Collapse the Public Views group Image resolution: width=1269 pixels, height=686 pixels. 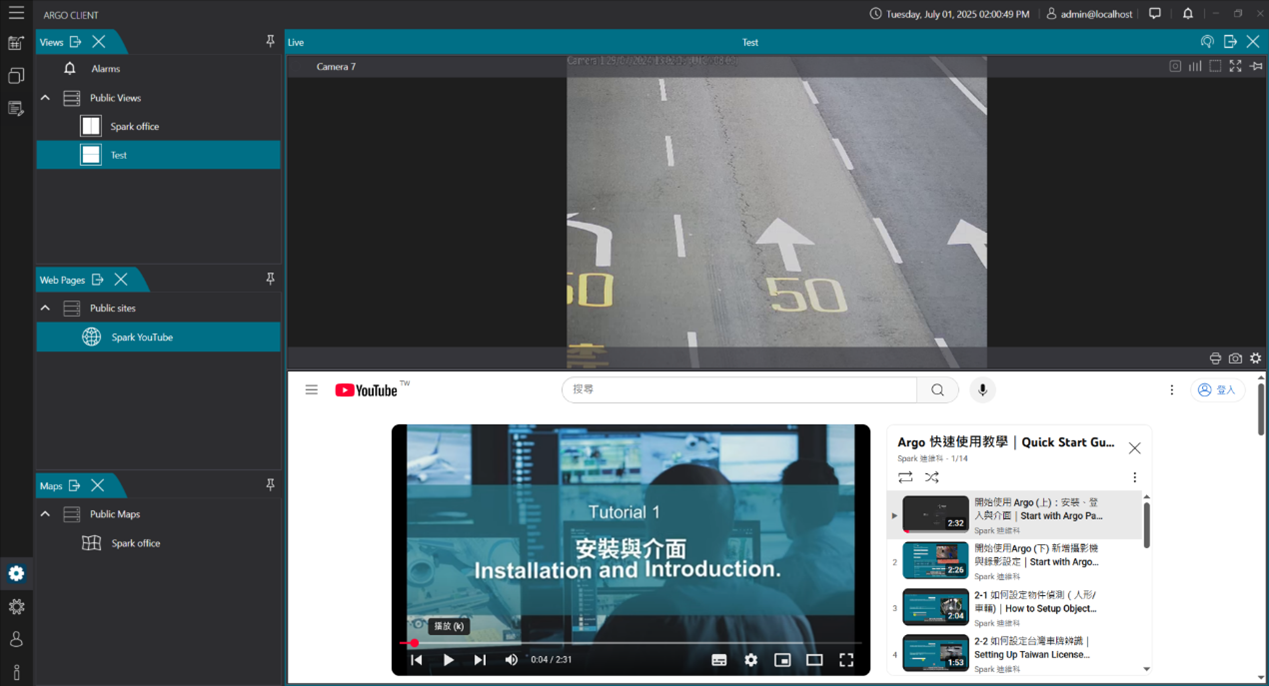(x=44, y=97)
